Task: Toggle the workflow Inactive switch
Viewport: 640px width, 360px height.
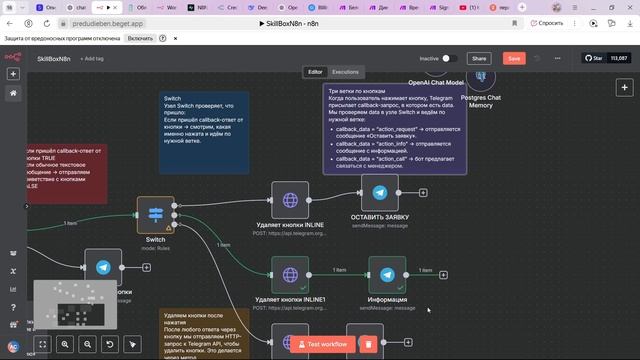Action: [x=449, y=58]
